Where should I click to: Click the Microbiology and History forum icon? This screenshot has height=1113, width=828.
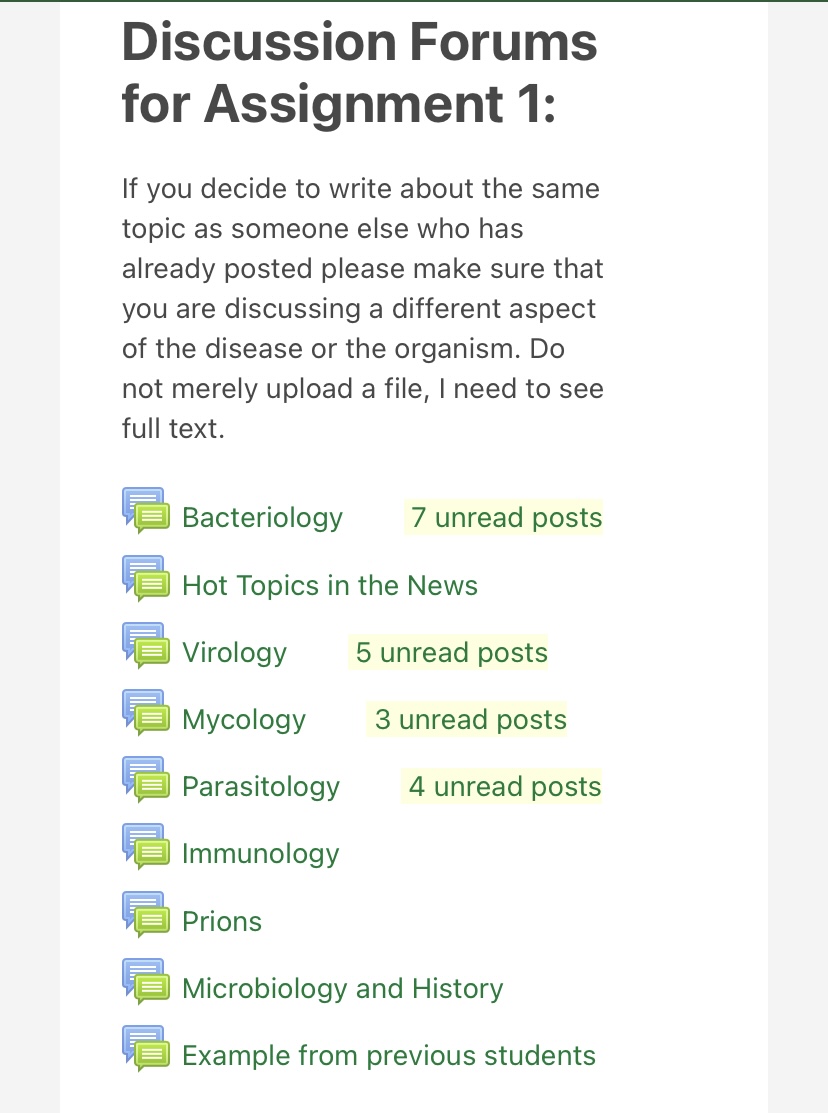(x=145, y=980)
